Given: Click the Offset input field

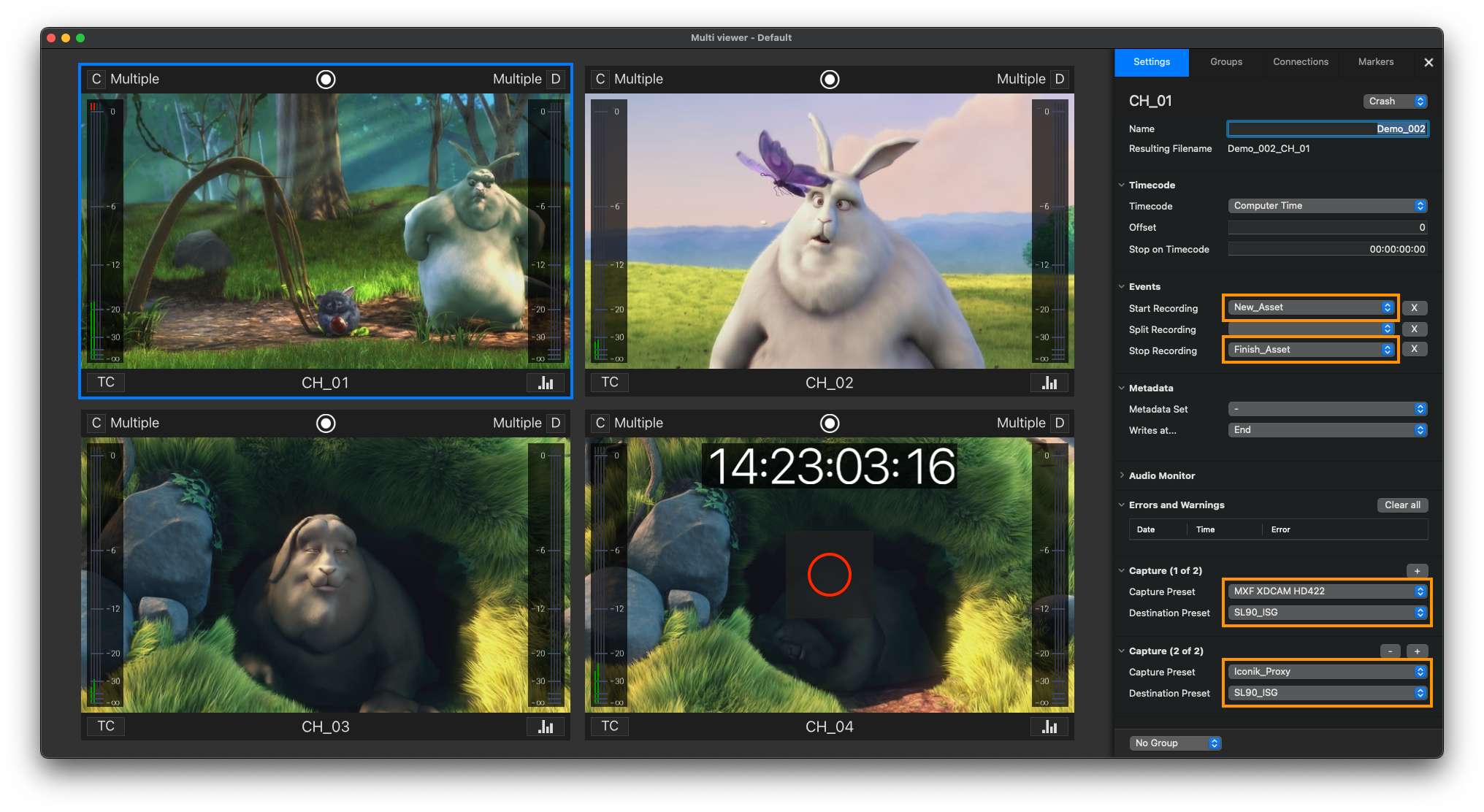Looking at the screenshot, I should click(x=1328, y=228).
